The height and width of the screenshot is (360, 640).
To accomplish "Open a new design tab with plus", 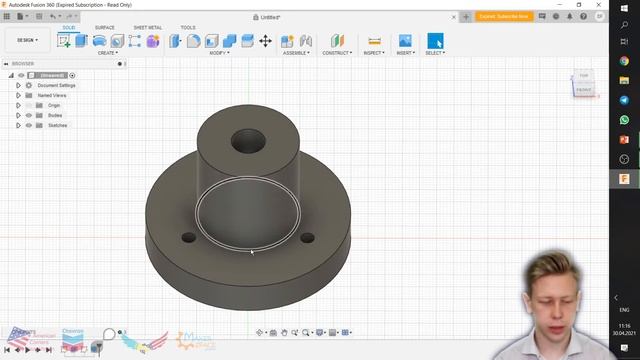I will click(x=466, y=17).
